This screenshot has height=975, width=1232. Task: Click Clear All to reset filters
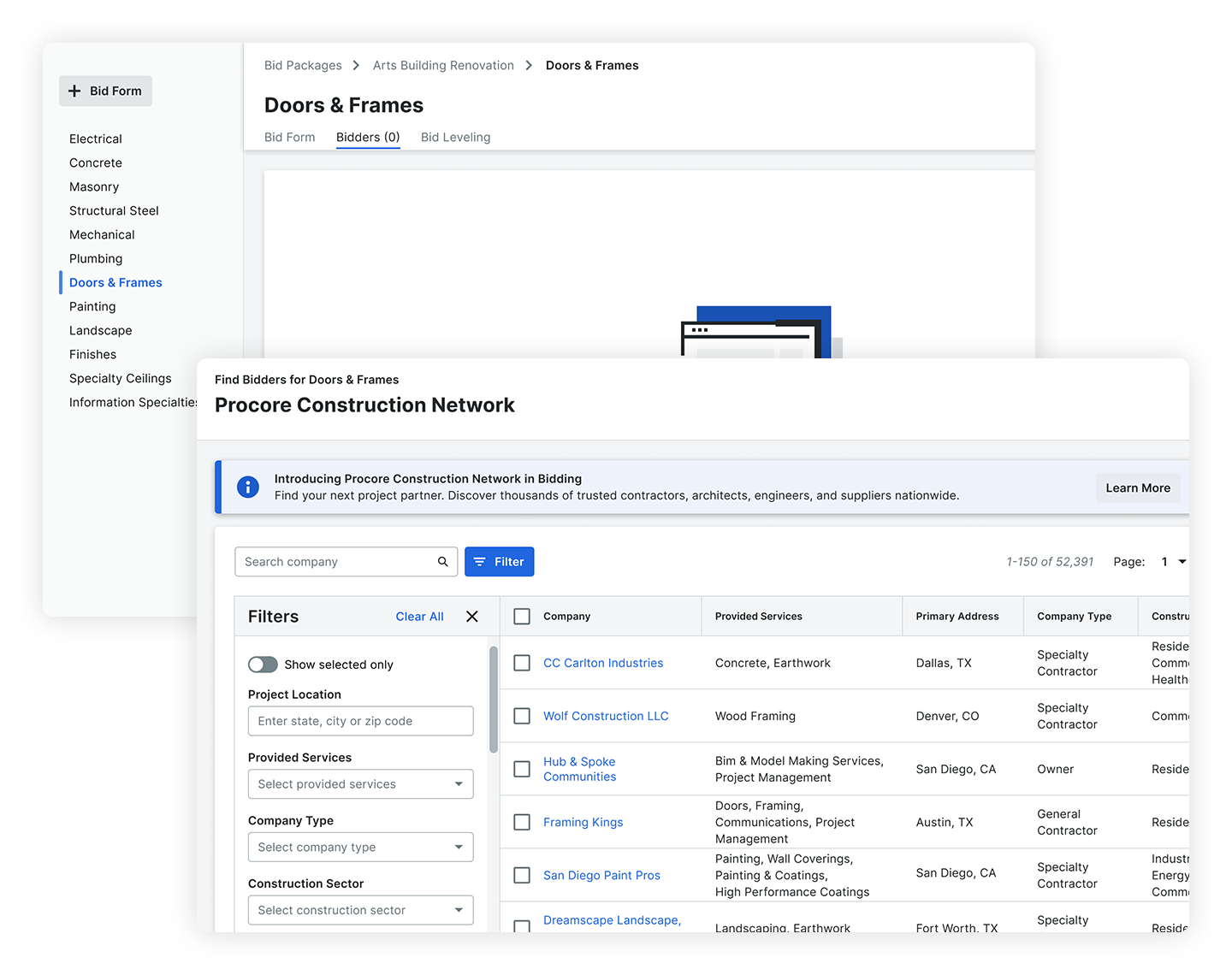point(419,616)
